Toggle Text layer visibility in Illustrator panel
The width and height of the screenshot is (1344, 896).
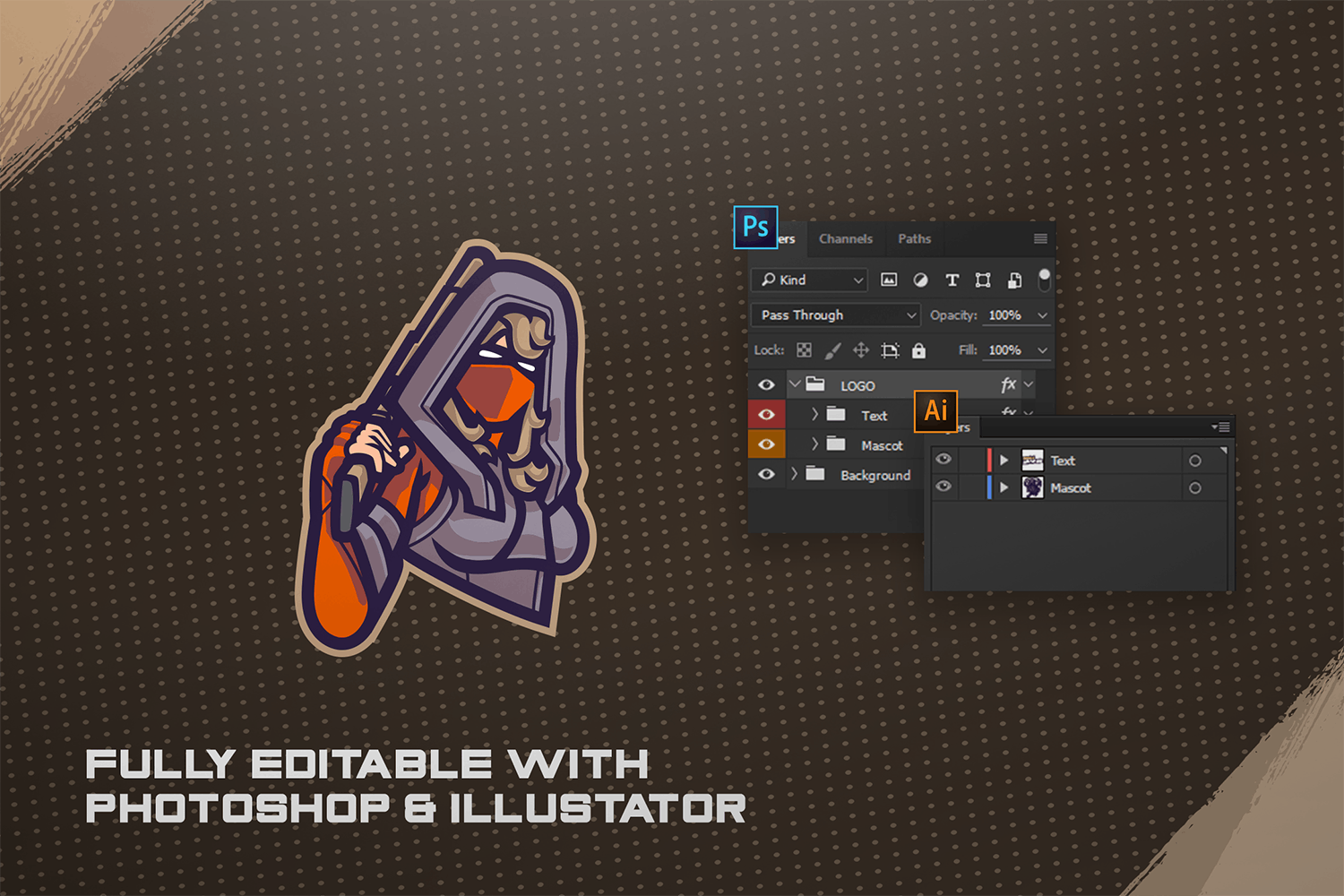tap(943, 459)
